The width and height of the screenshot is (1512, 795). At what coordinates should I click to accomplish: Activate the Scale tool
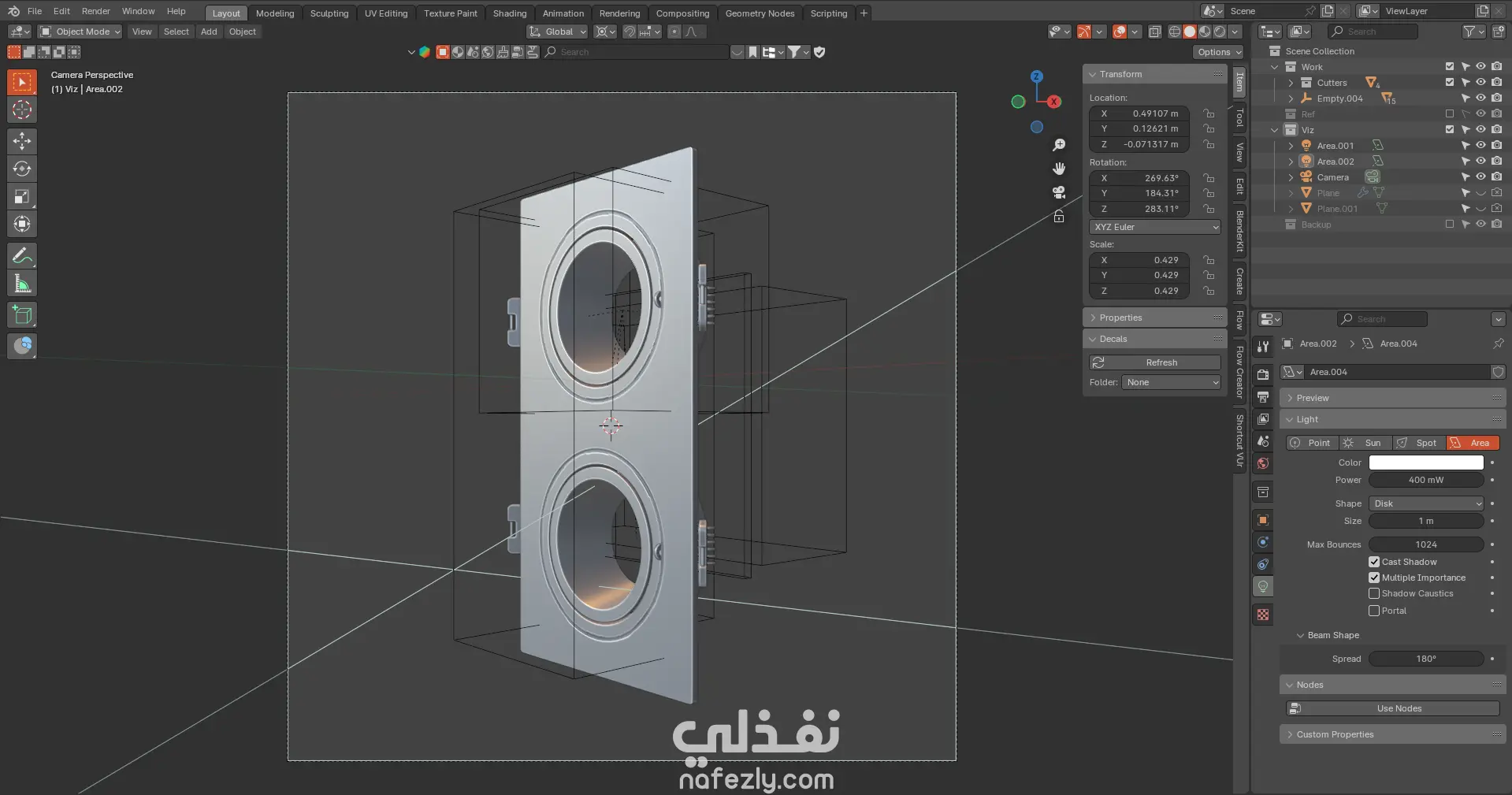pyautogui.click(x=22, y=196)
